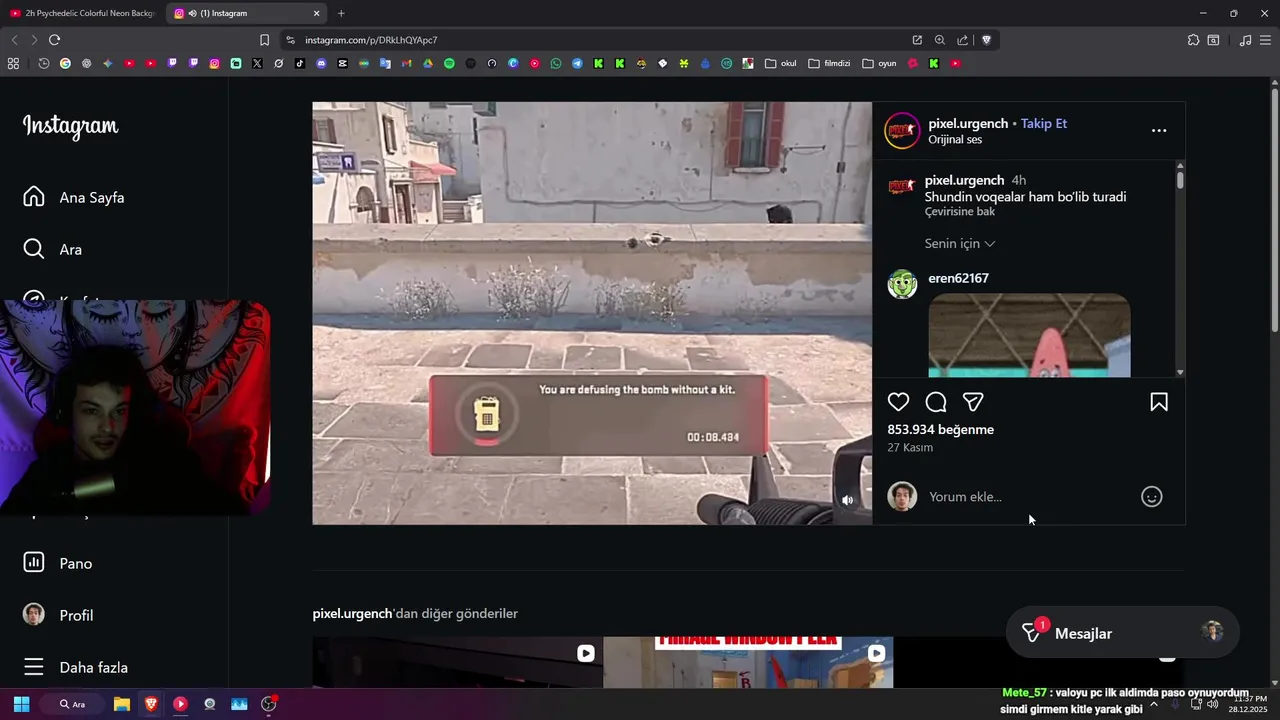Reload the page
The width and height of the screenshot is (1280, 720).
(x=54, y=40)
